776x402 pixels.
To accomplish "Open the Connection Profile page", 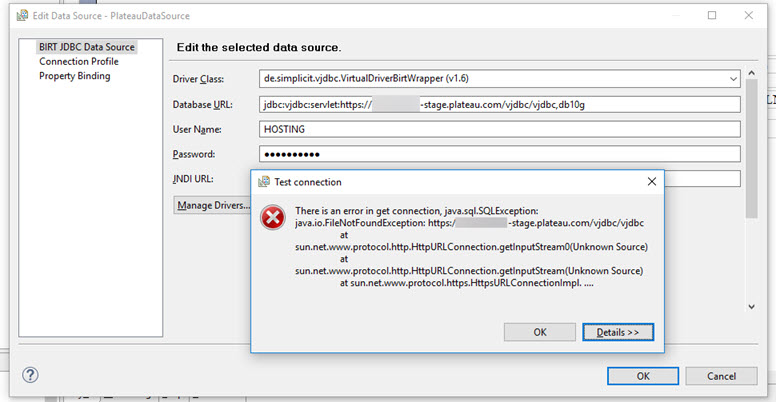I will coord(79,61).
